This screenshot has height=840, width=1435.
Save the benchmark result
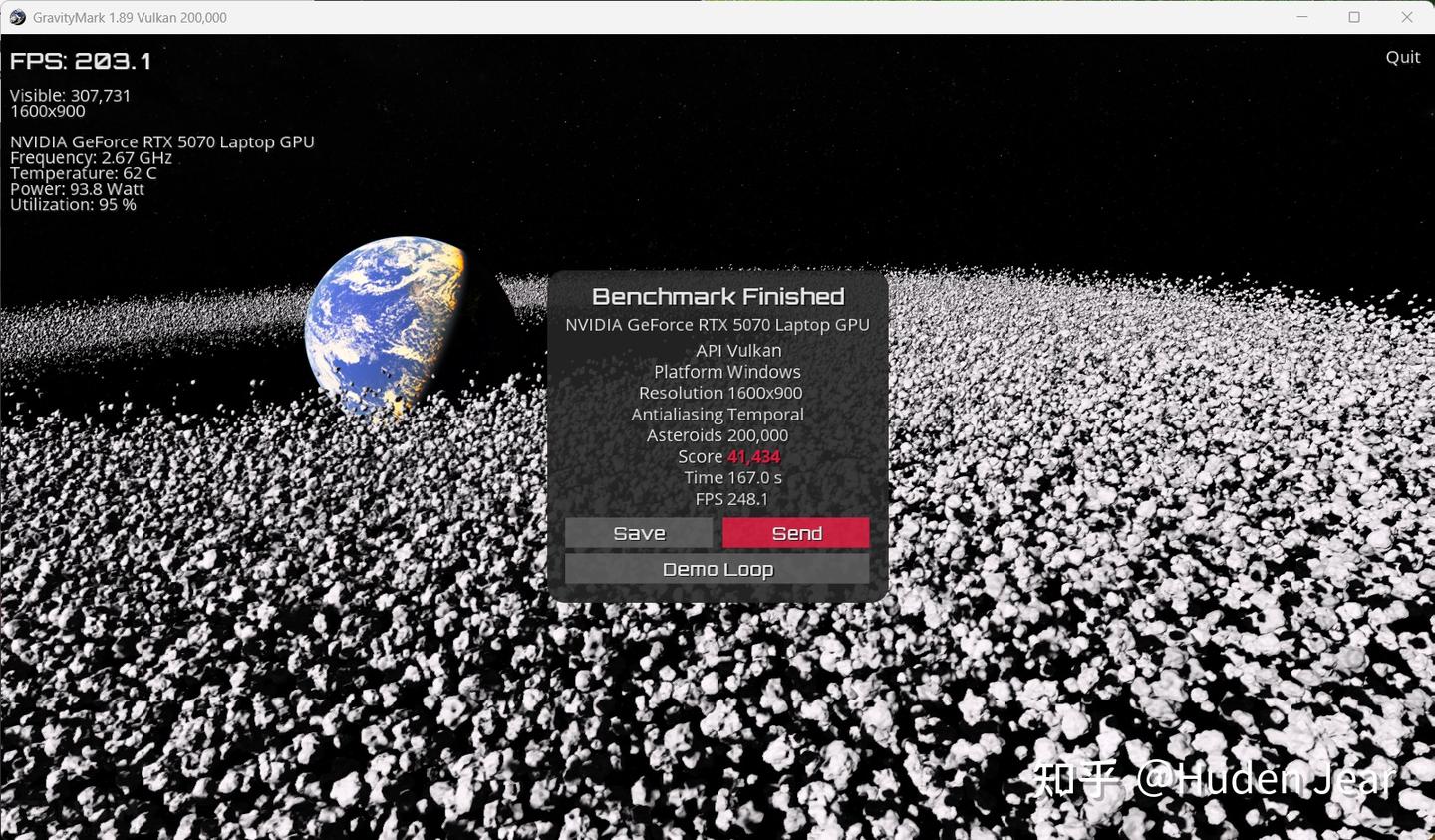click(x=639, y=533)
